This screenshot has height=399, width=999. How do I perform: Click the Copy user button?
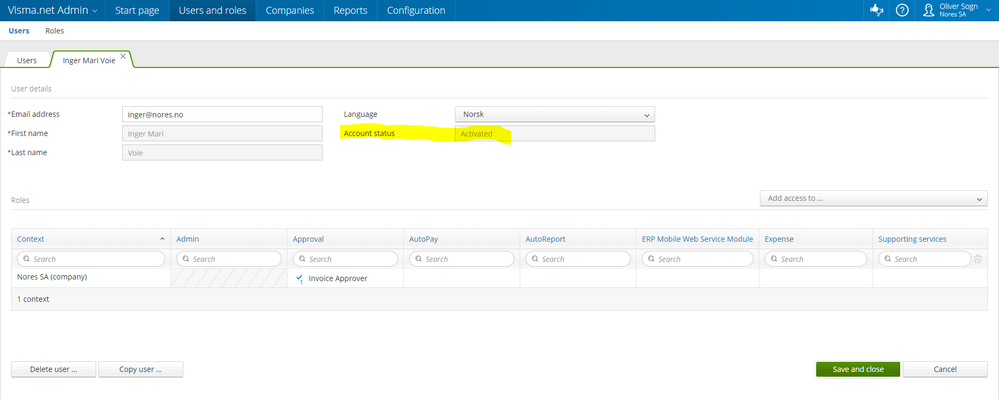141,370
